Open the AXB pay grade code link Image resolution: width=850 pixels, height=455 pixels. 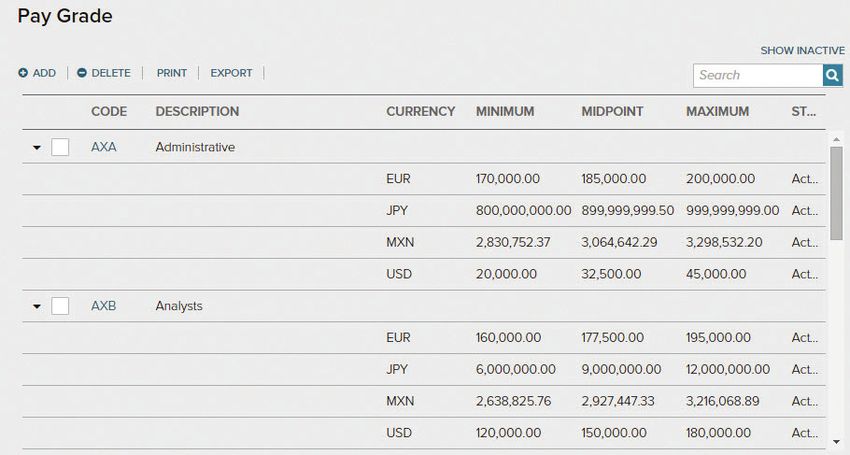pos(104,306)
